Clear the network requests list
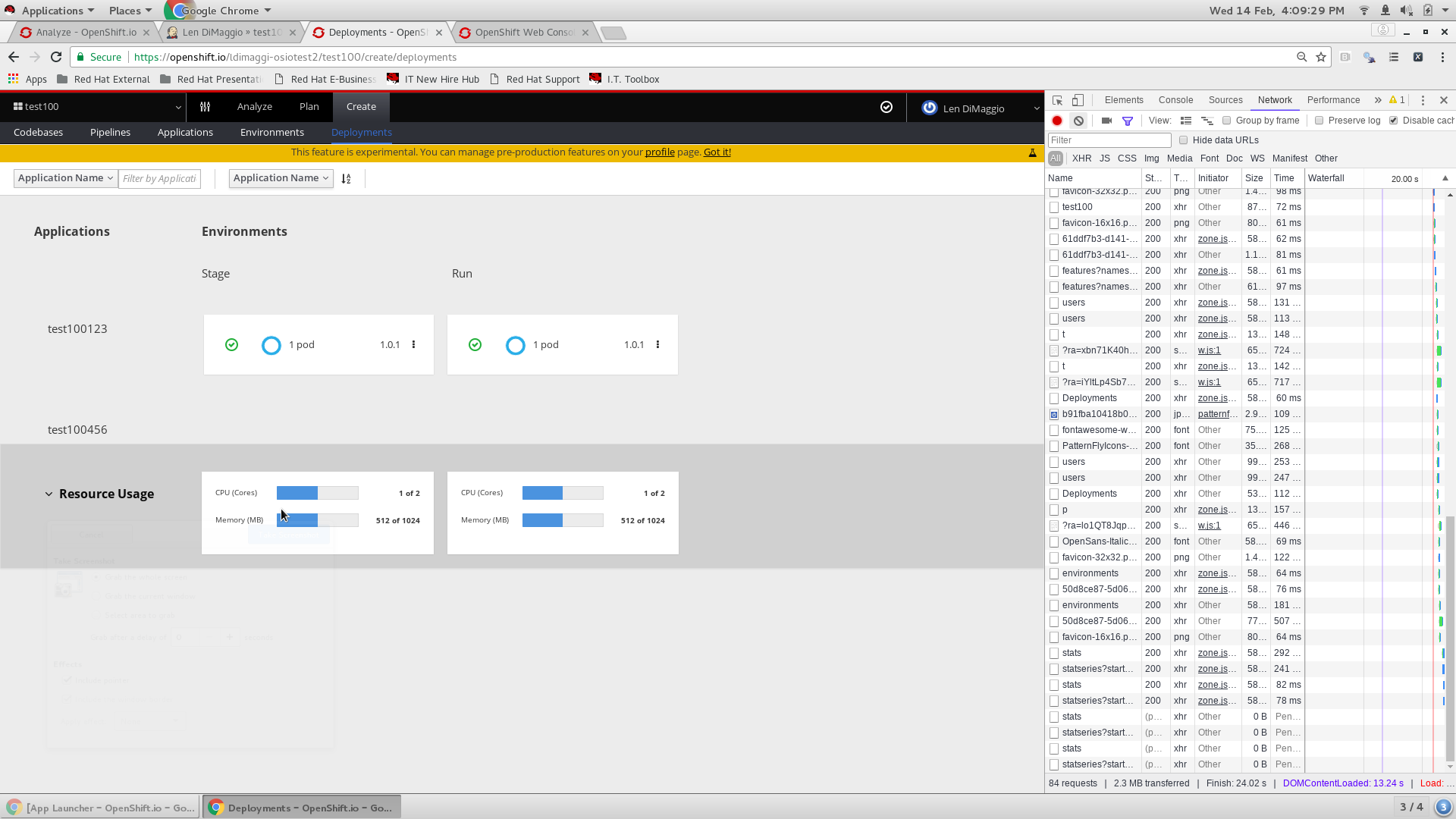 click(x=1079, y=121)
